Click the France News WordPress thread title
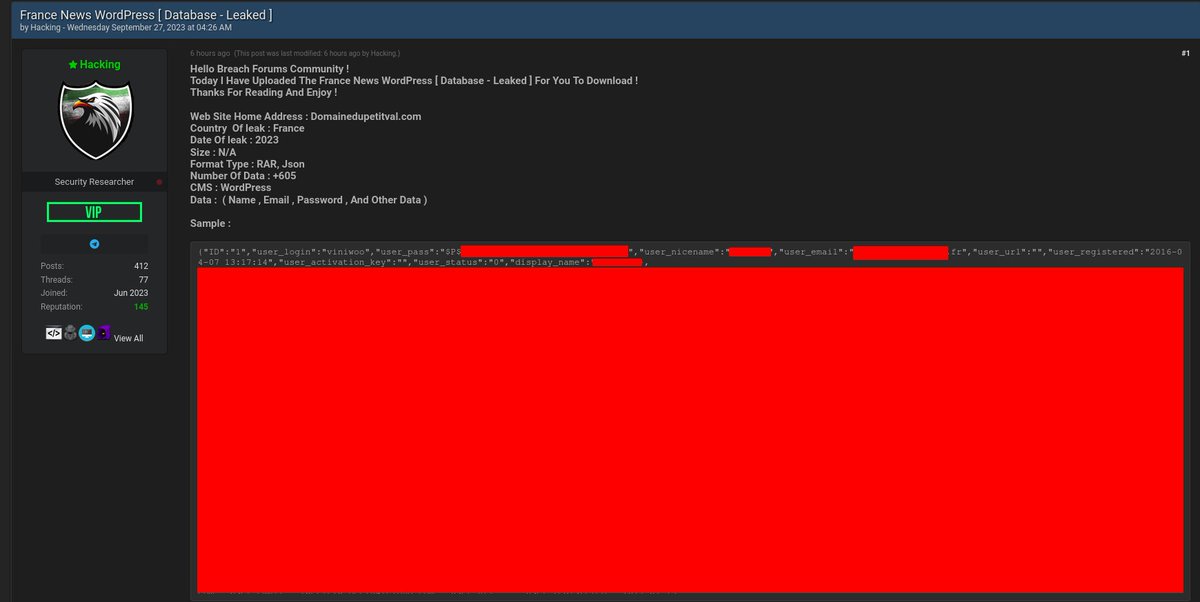Screen dimensions: 1200x602 pos(146,15)
